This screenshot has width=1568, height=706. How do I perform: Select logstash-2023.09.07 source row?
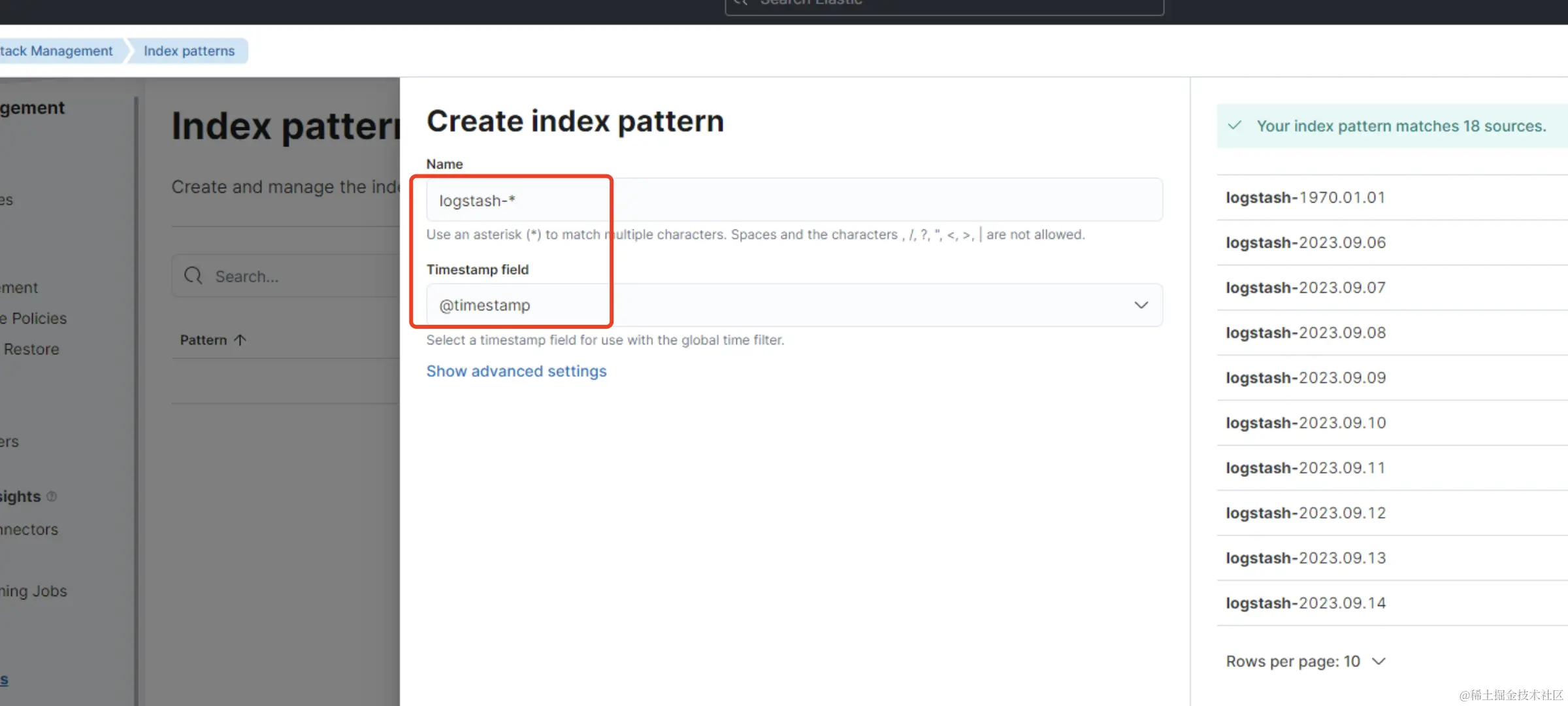[1392, 288]
